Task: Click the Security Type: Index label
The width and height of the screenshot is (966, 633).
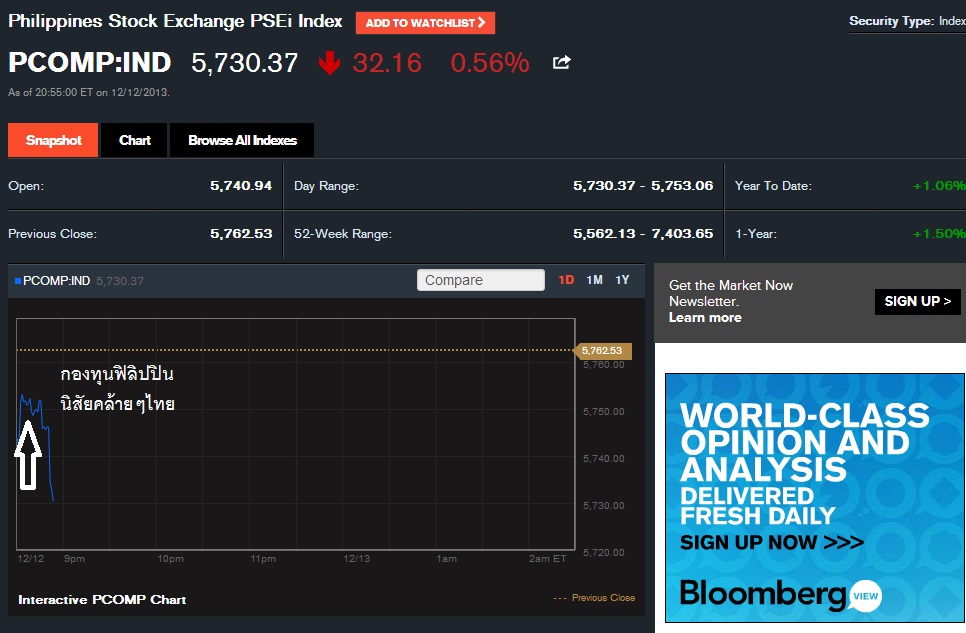Action: 907,21
